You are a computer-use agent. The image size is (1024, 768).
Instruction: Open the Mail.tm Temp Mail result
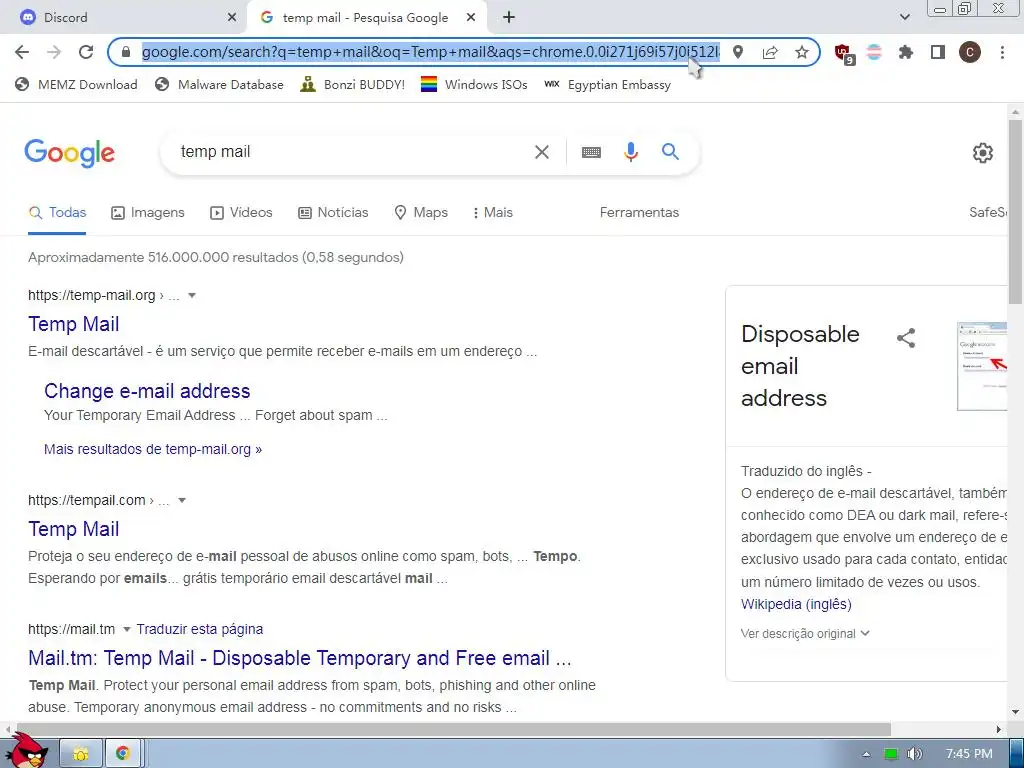(300, 658)
